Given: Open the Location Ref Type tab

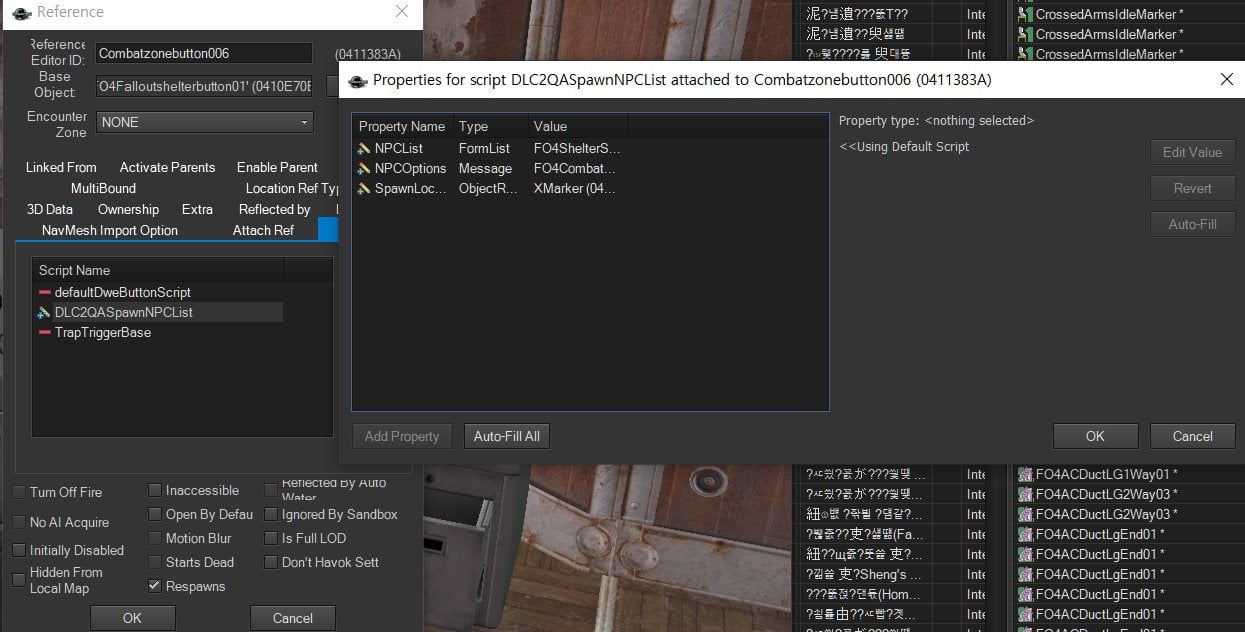Looking at the screenshot, I should tap(292, 188).
